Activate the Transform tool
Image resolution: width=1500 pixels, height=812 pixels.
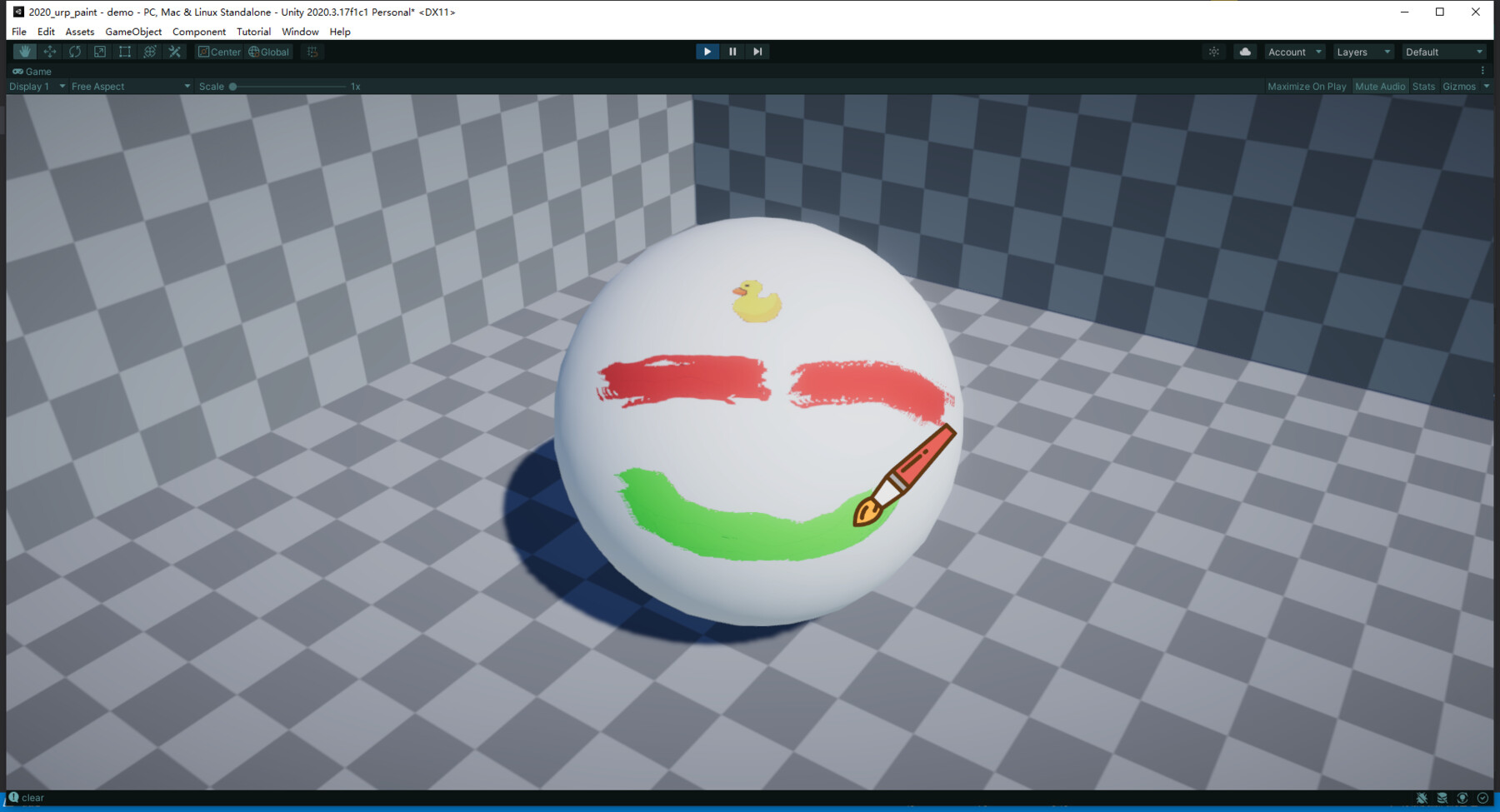150,51
